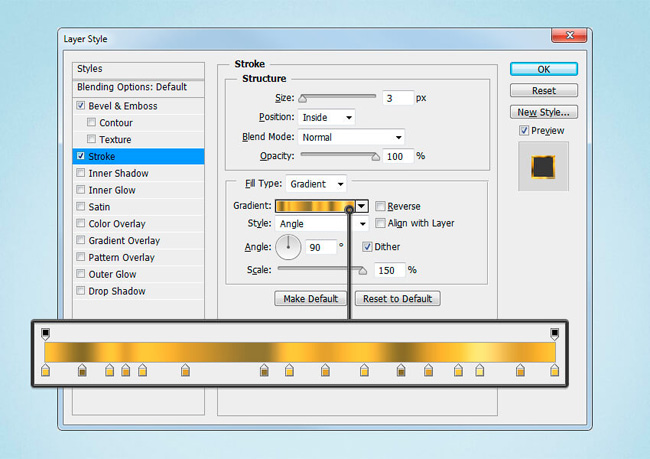Select the Inner Glow row label
650x459 pixels.
coord(112,190)
